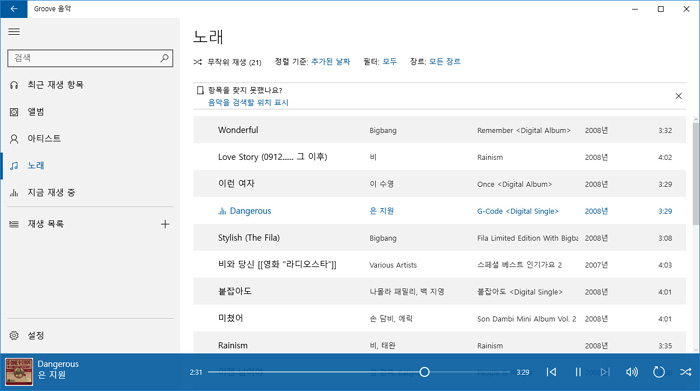Open the 추가된 날짜 sort dropdown
The height and width of the screenshot is (391, 700).
[331, 62]
